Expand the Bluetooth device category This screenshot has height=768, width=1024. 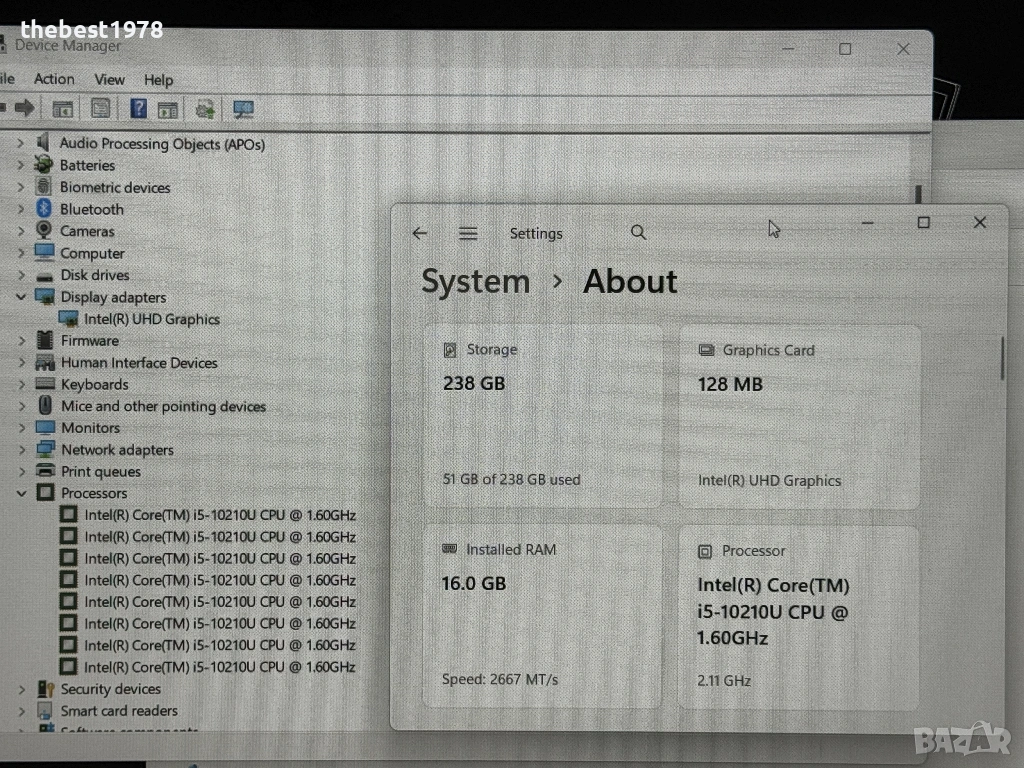point(21,209)
